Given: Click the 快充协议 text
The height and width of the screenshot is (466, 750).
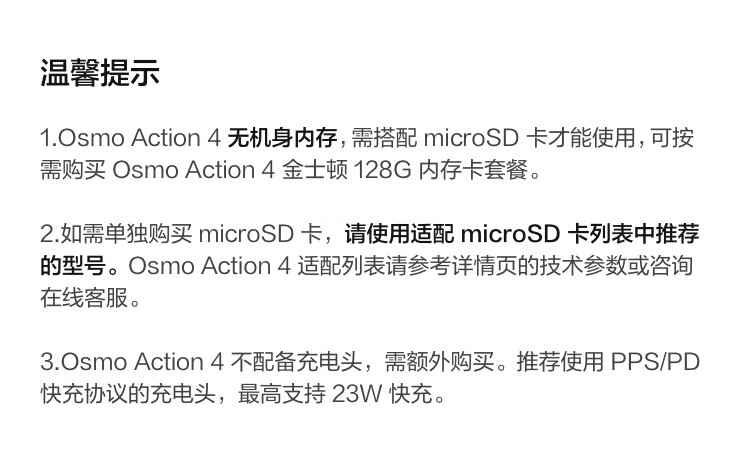Looking at the screenshot, I should point(84,393).
